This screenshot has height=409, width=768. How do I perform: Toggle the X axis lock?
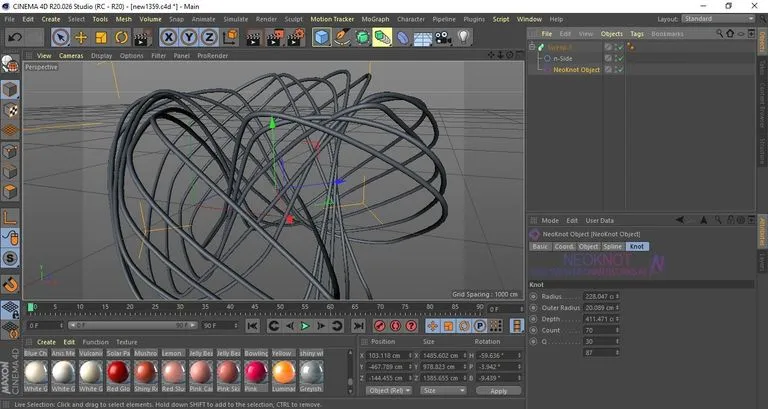[168, 37]
